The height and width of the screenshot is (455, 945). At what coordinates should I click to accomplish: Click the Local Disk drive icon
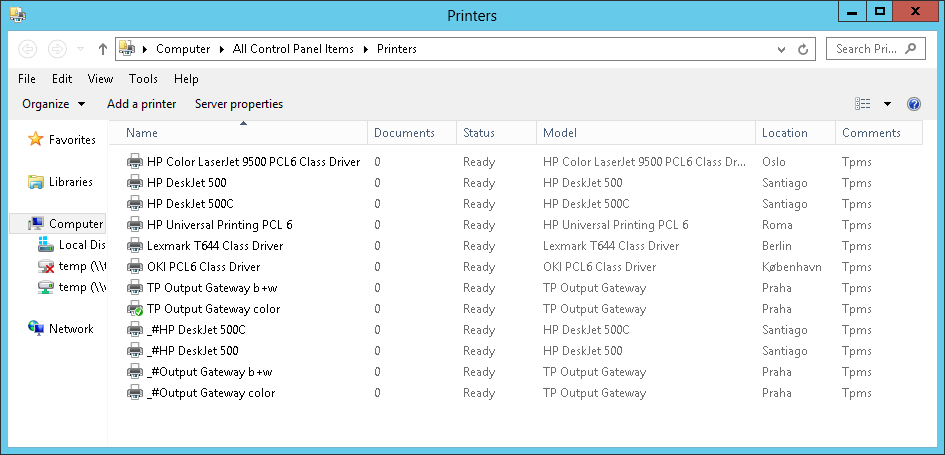[46, 245]
